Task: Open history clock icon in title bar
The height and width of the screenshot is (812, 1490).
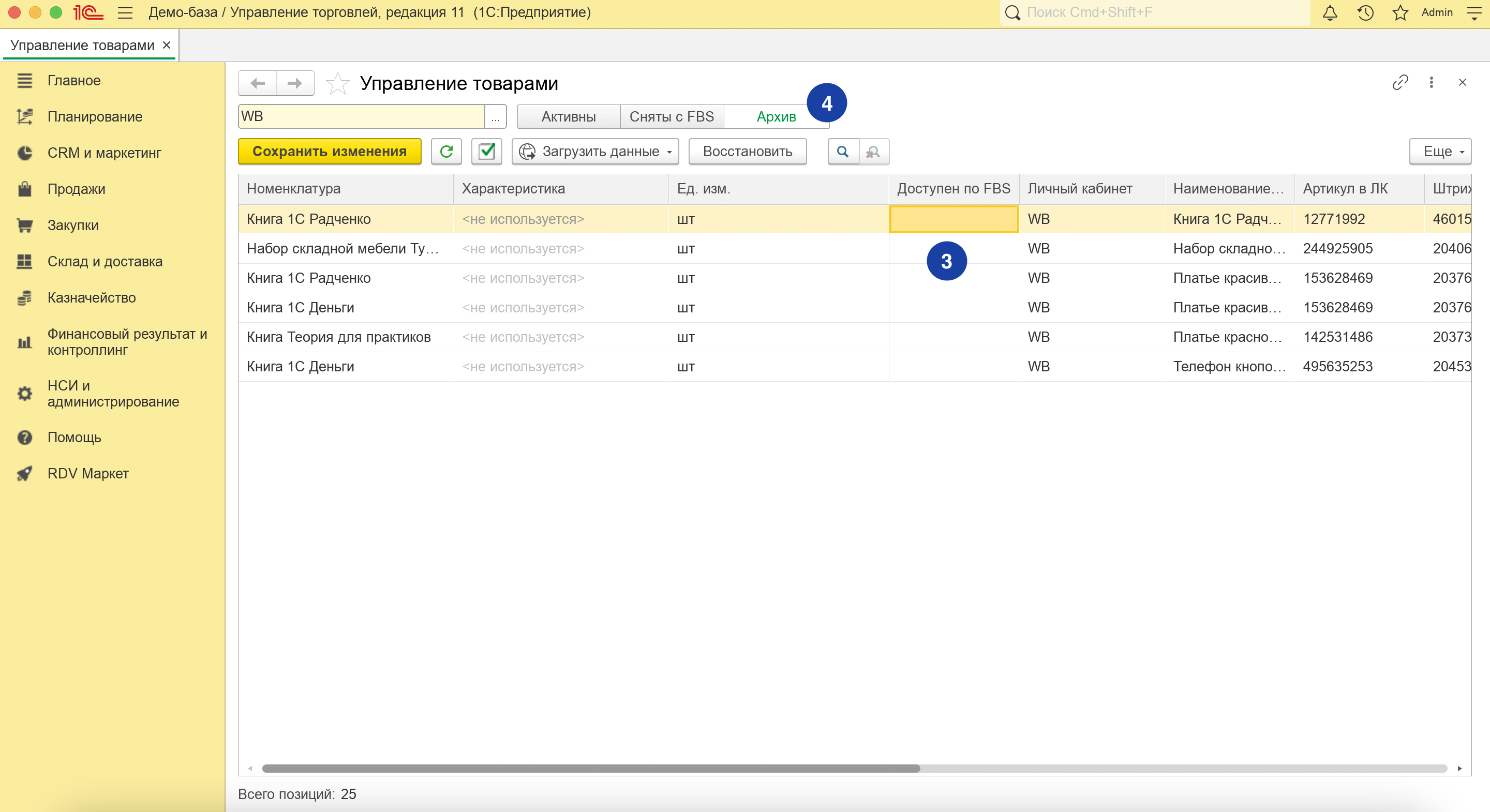Action: [x=1365, y=13]
